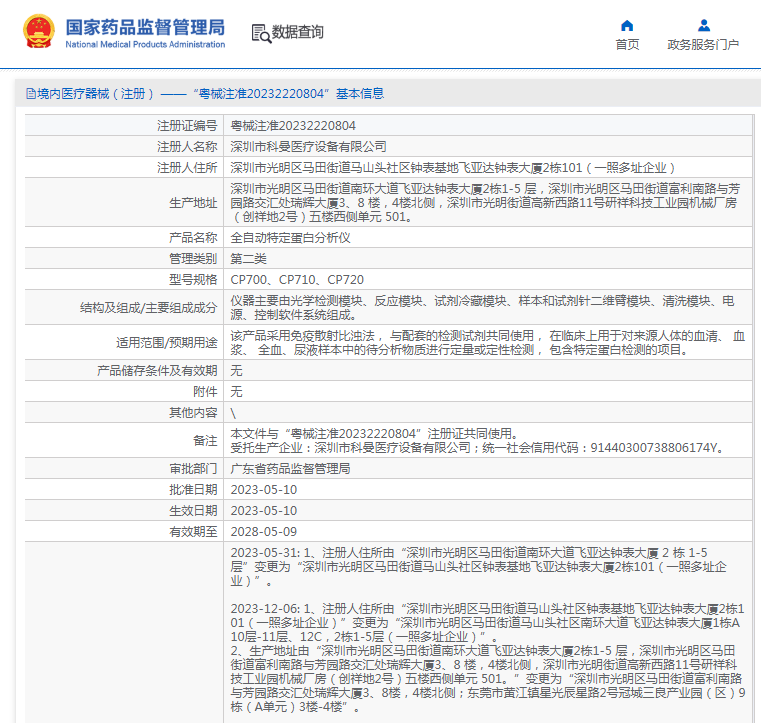
Task: Click the 生产地址 label cell
Action: tap(124, 203)
